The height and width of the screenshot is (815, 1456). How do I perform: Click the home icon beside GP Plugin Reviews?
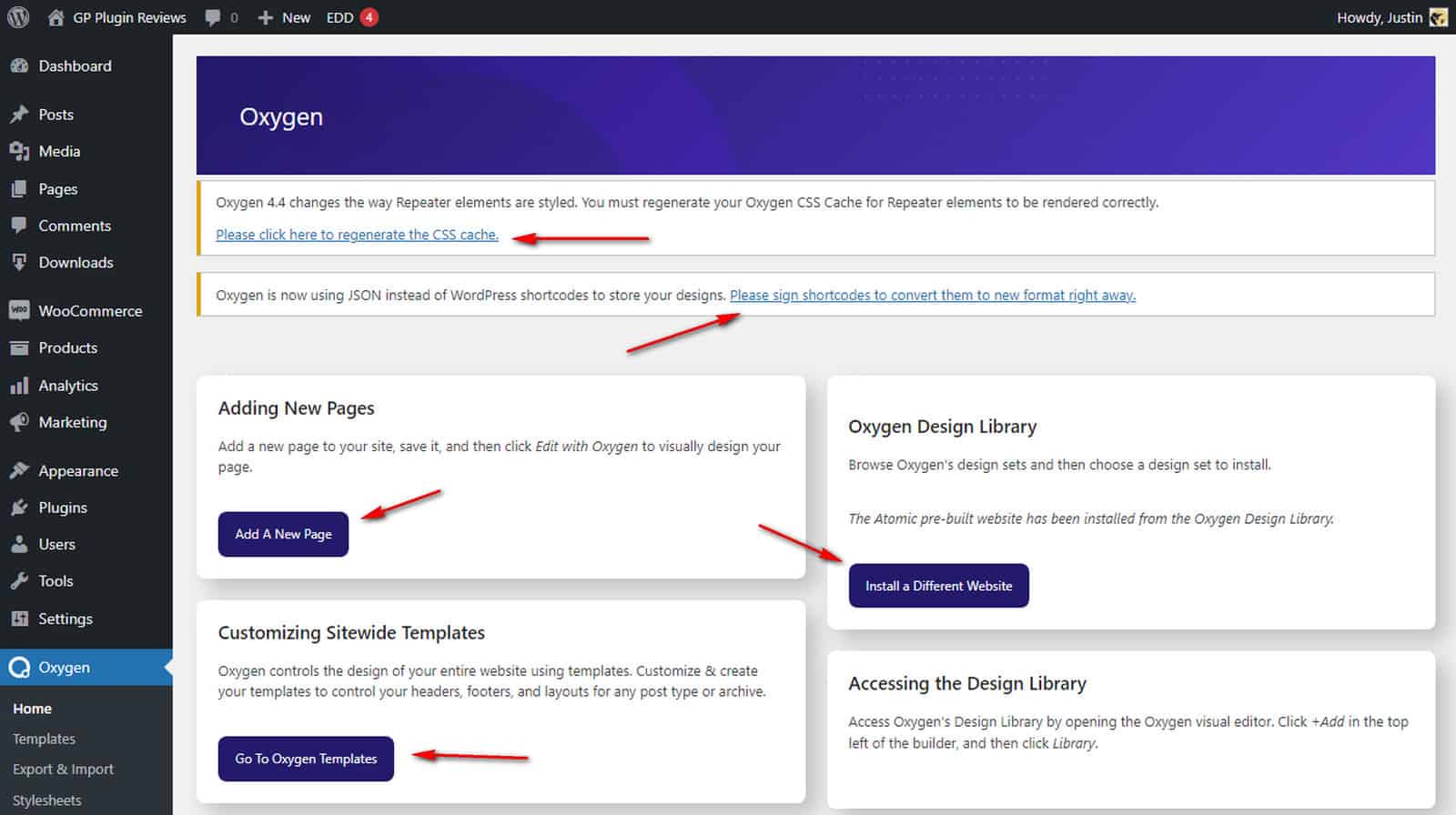(x=56, y=17)
